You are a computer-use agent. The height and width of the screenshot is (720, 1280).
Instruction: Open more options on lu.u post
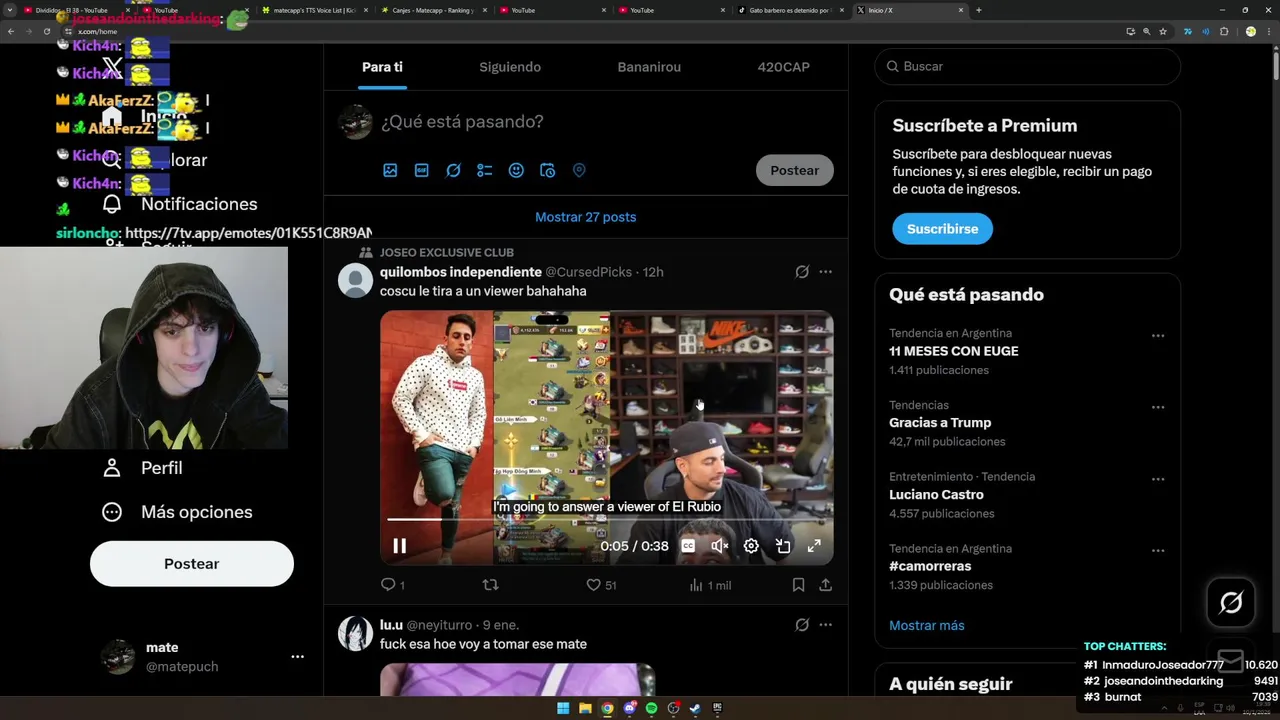[825, 625]
